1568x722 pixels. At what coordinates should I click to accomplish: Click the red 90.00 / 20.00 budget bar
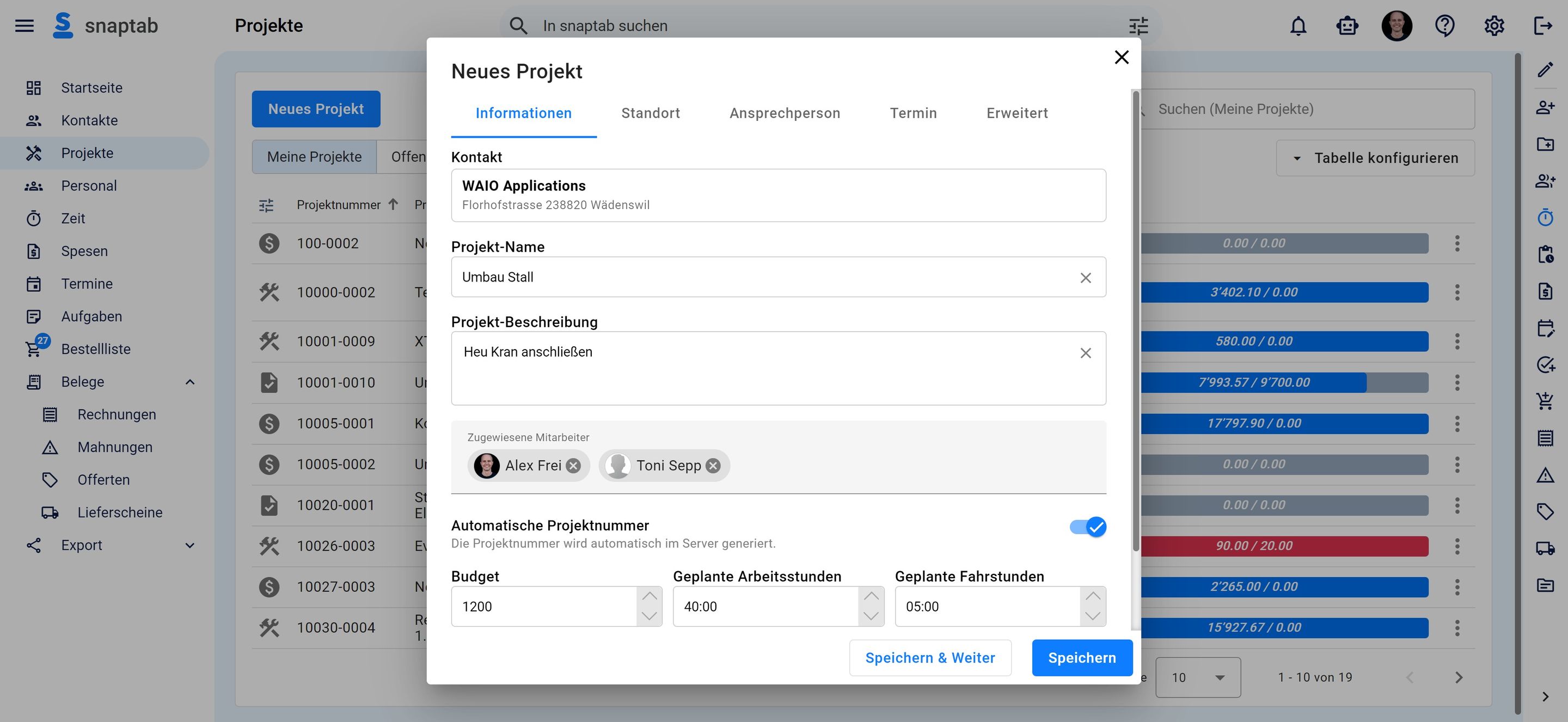click(x=1284, y=546)
